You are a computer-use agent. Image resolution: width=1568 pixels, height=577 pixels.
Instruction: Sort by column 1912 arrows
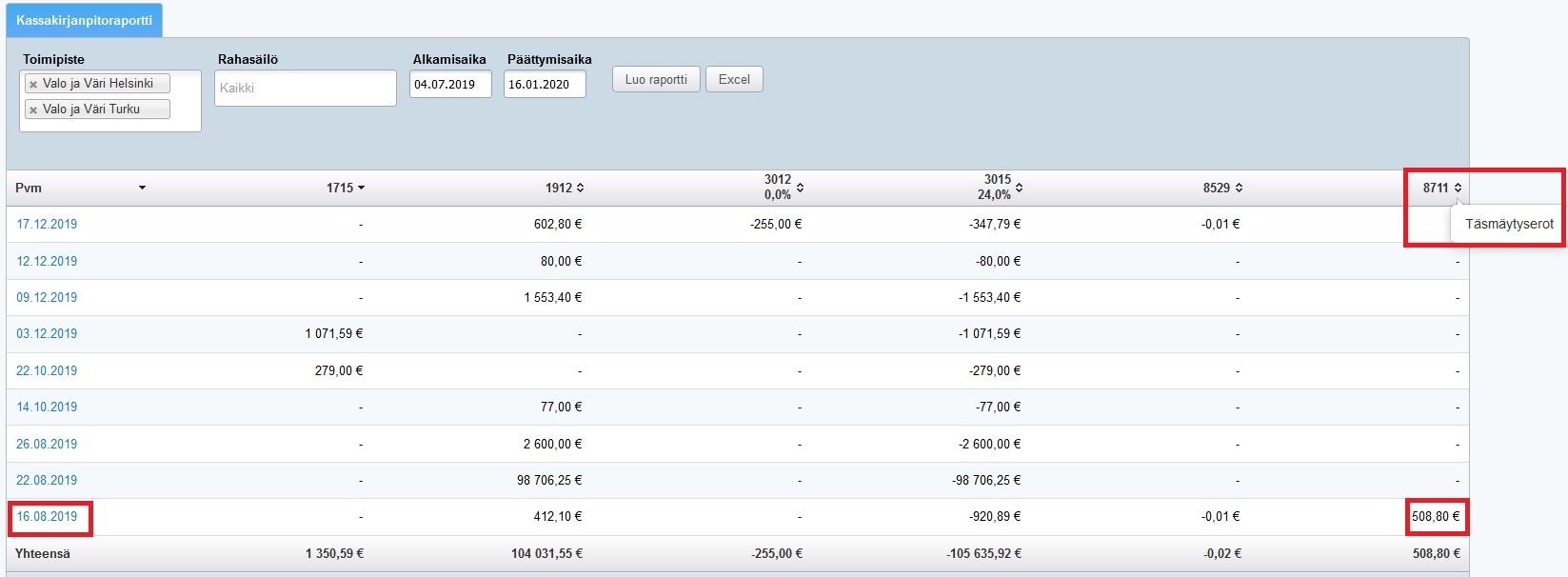pos(580,189)
